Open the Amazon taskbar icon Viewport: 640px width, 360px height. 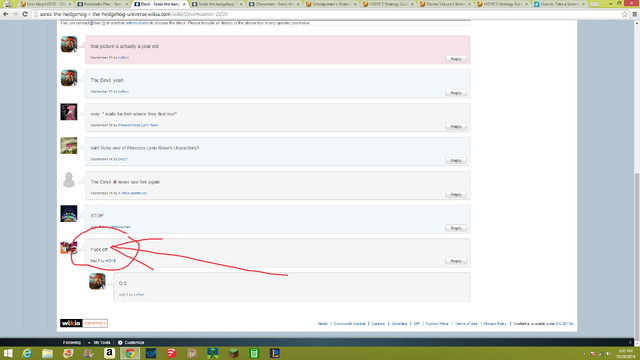tap(109, 353)
